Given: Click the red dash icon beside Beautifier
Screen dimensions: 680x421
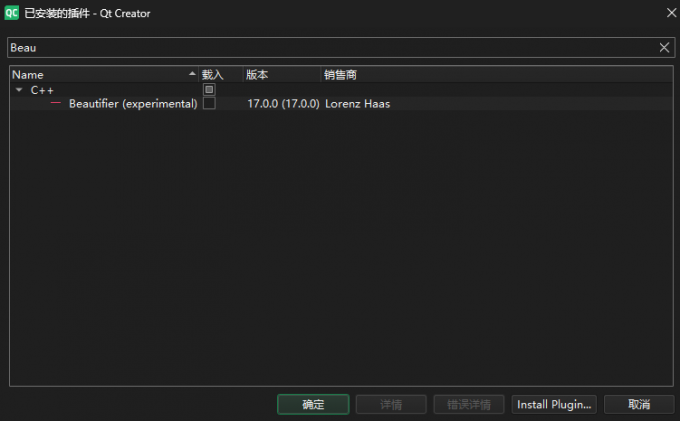Looking at the screenshot, I should tap(56, 103).
